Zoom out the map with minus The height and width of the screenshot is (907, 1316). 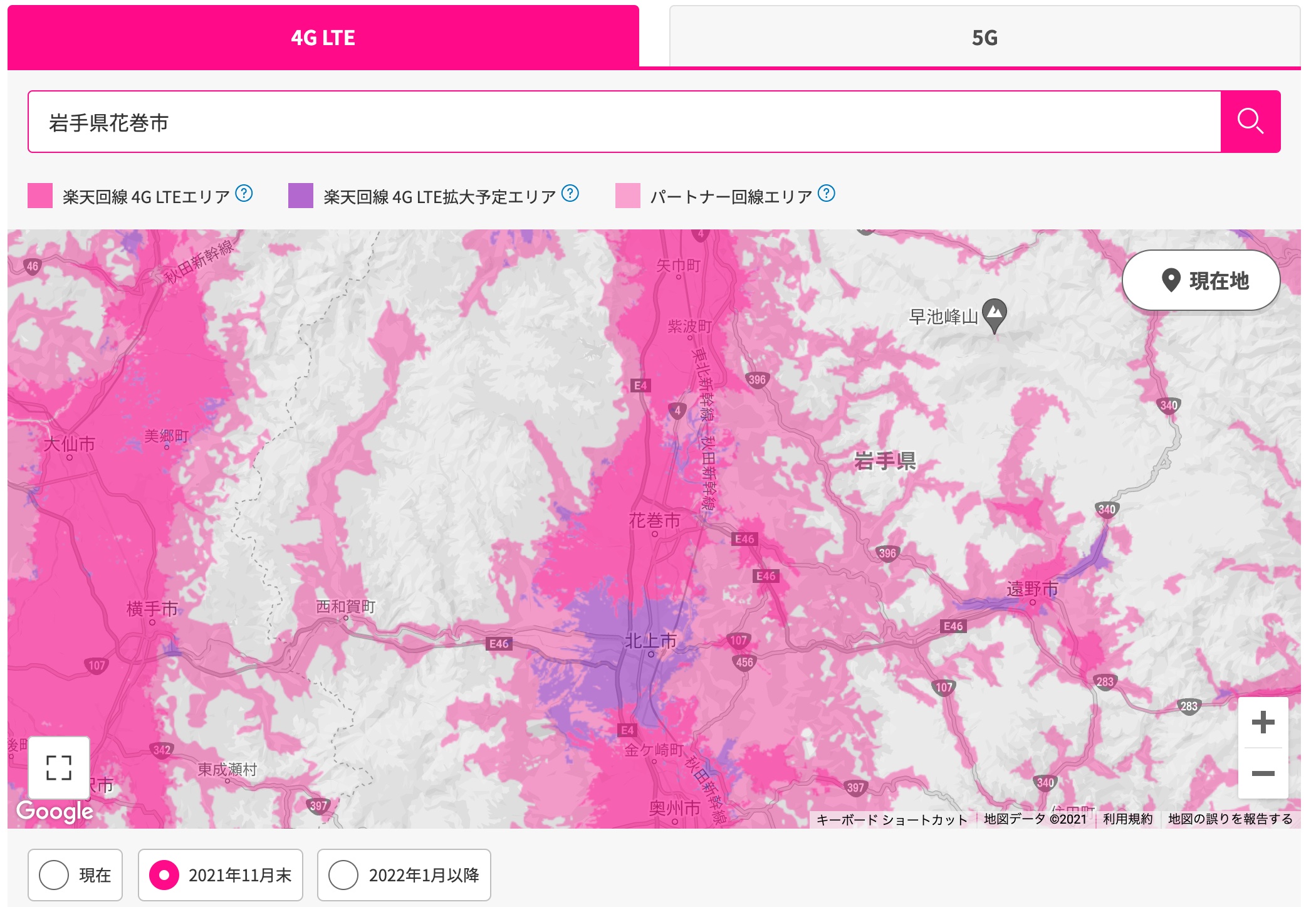point(1263,773)
